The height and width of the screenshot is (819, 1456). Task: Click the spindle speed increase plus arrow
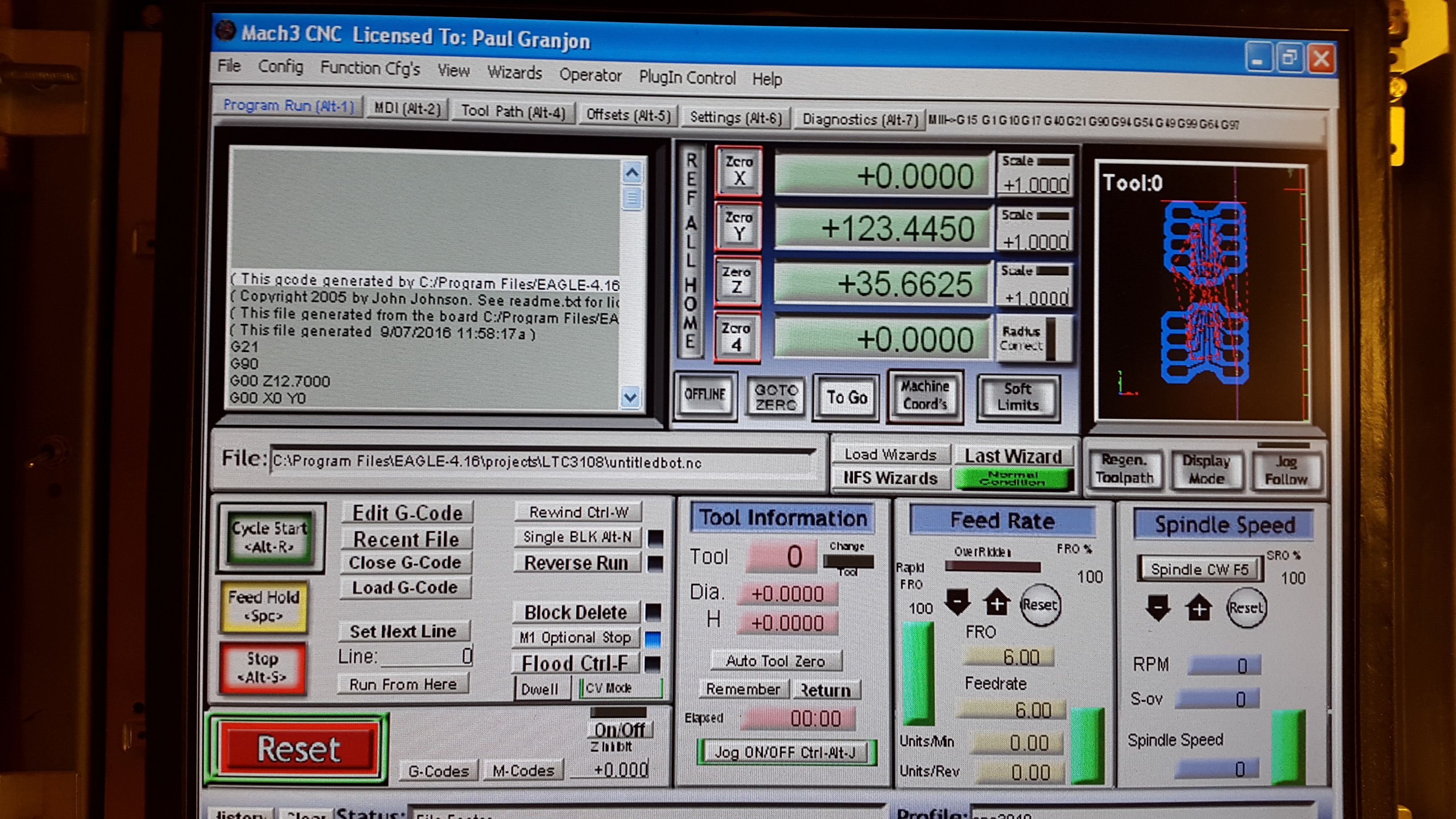1199,608
